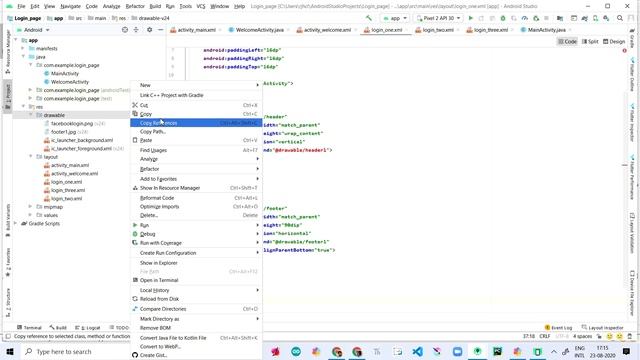Select facebooklogin.png in project tree
Viewport: 640px width, 360px height.
tap(72, 123)
